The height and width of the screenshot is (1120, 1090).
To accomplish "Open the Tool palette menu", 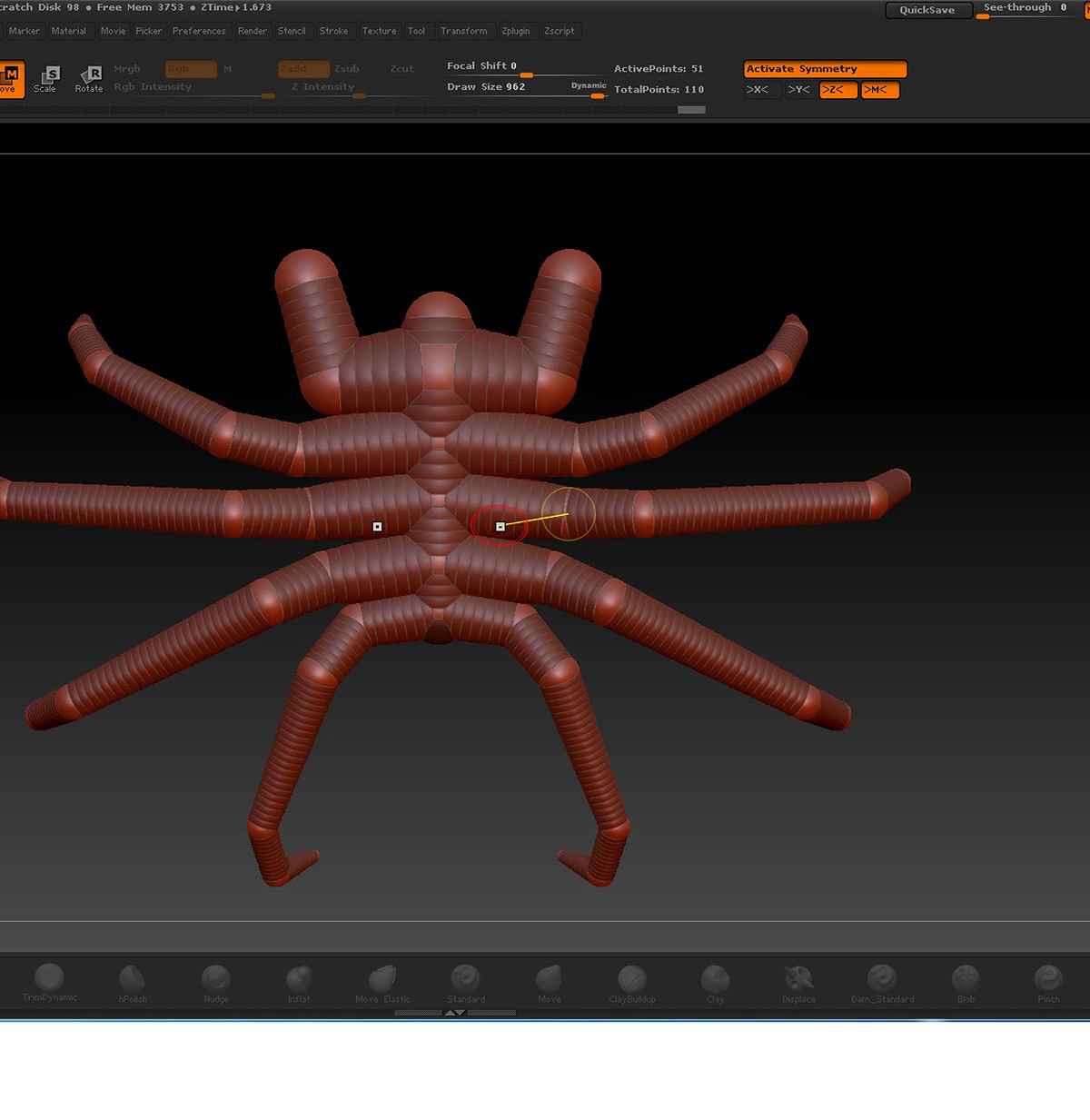I will [417, 31].
